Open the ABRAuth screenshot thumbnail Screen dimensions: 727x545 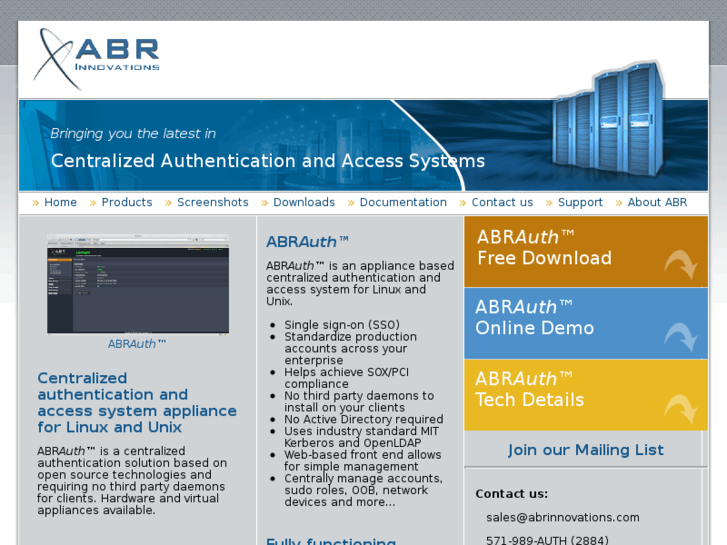pos(138,284)
